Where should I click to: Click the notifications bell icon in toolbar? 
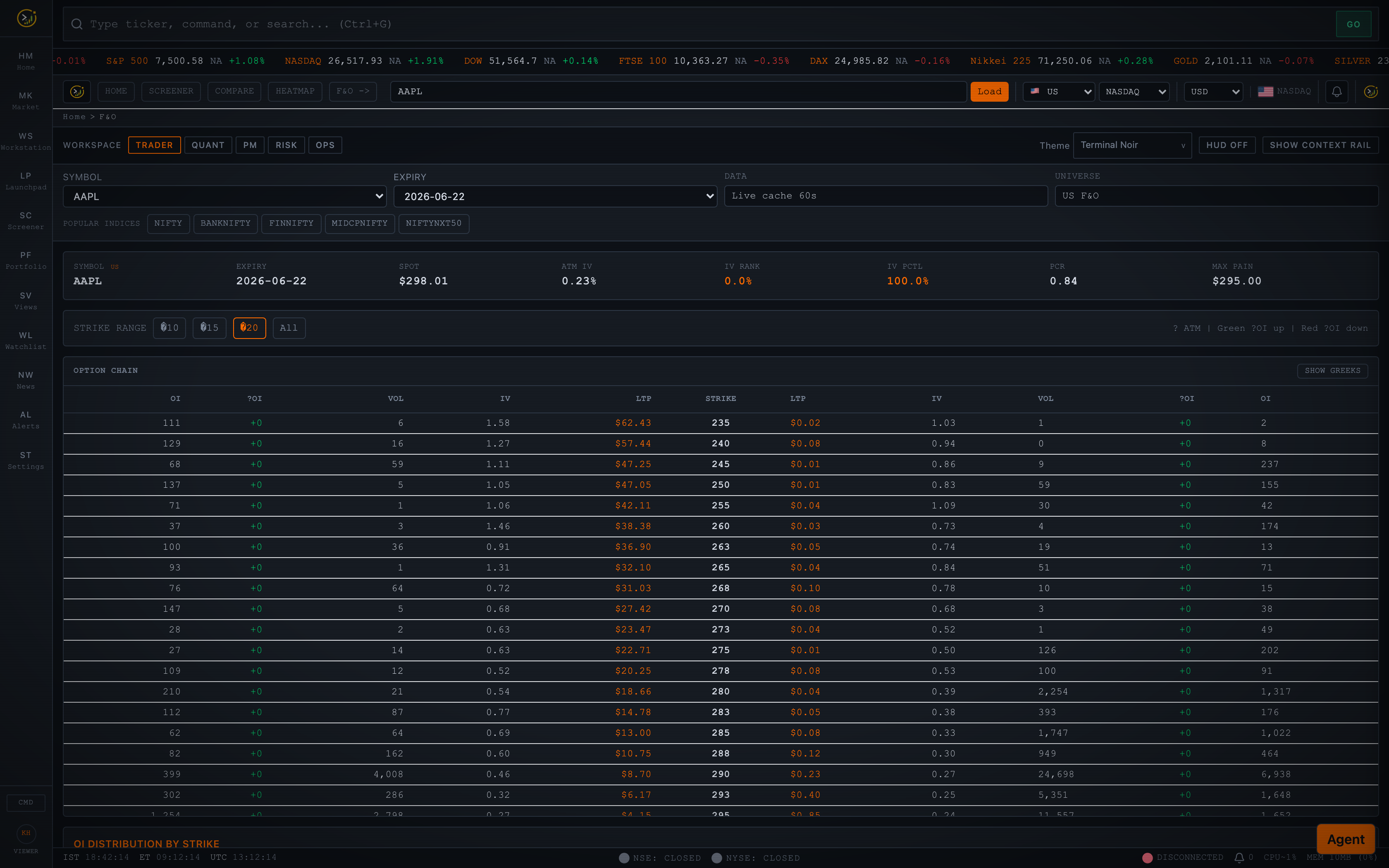(x=1337, y=91)
